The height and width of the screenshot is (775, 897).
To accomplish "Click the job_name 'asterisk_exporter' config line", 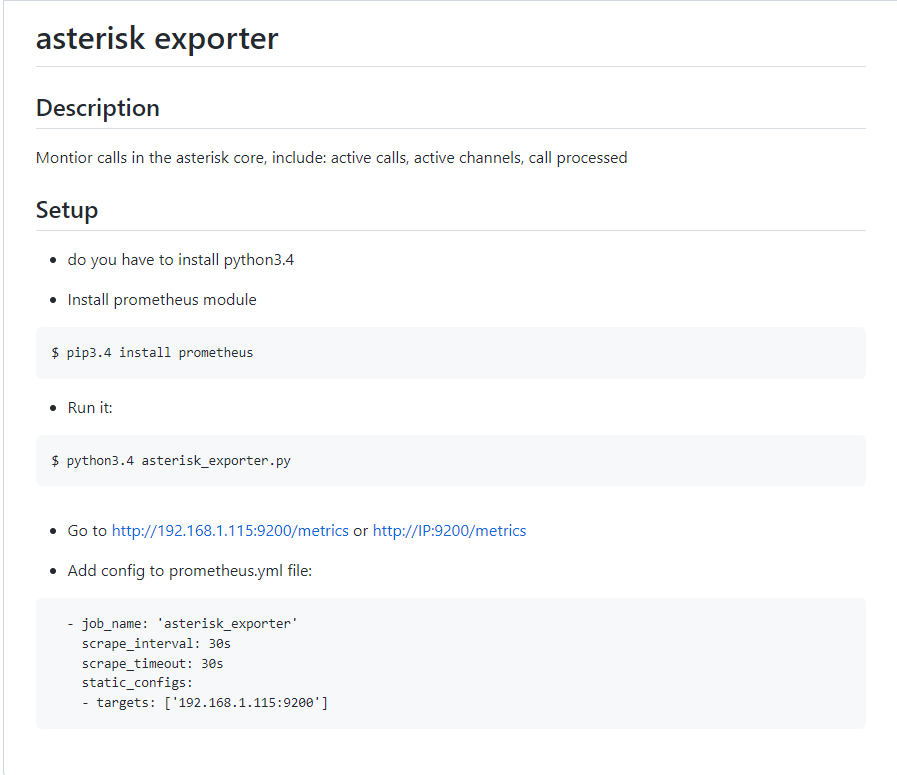I will tap(182, 623).
